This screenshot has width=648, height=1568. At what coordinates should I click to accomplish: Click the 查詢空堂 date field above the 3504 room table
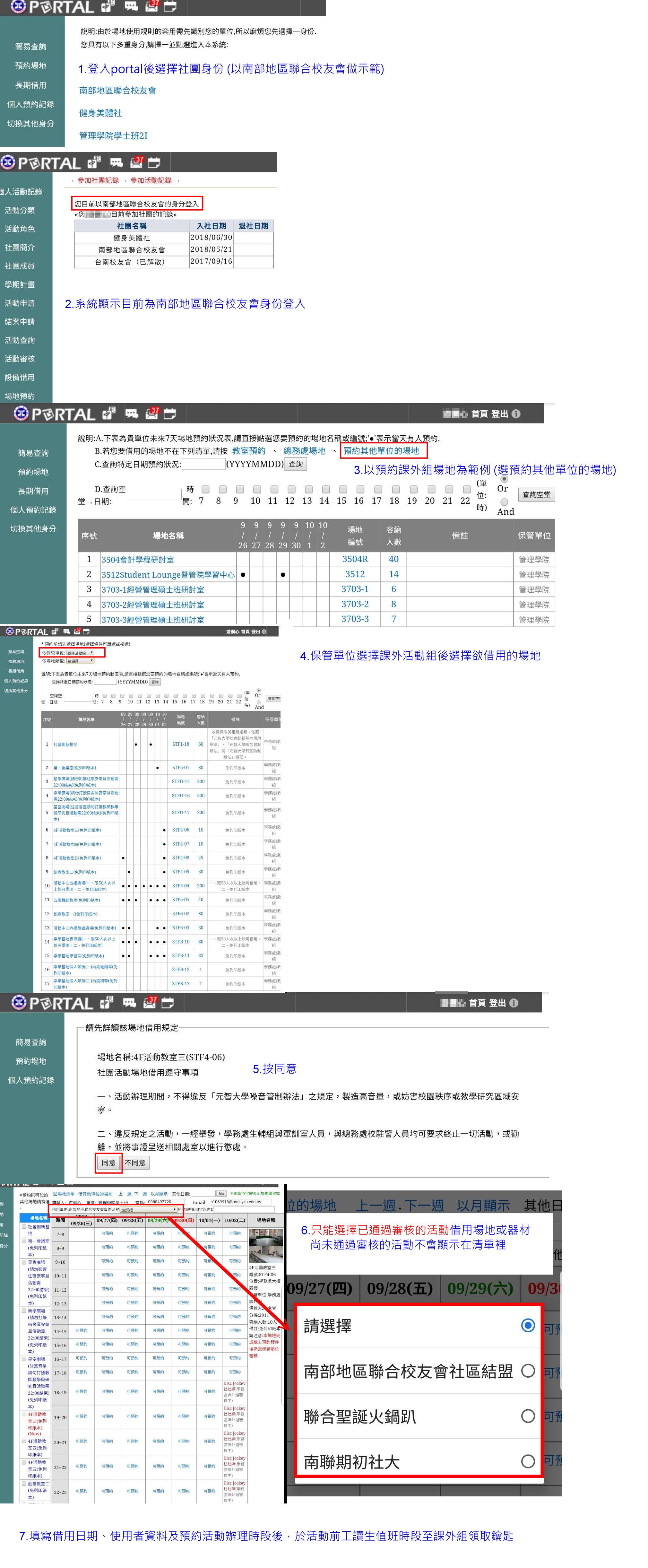click(x=155, y=494)
